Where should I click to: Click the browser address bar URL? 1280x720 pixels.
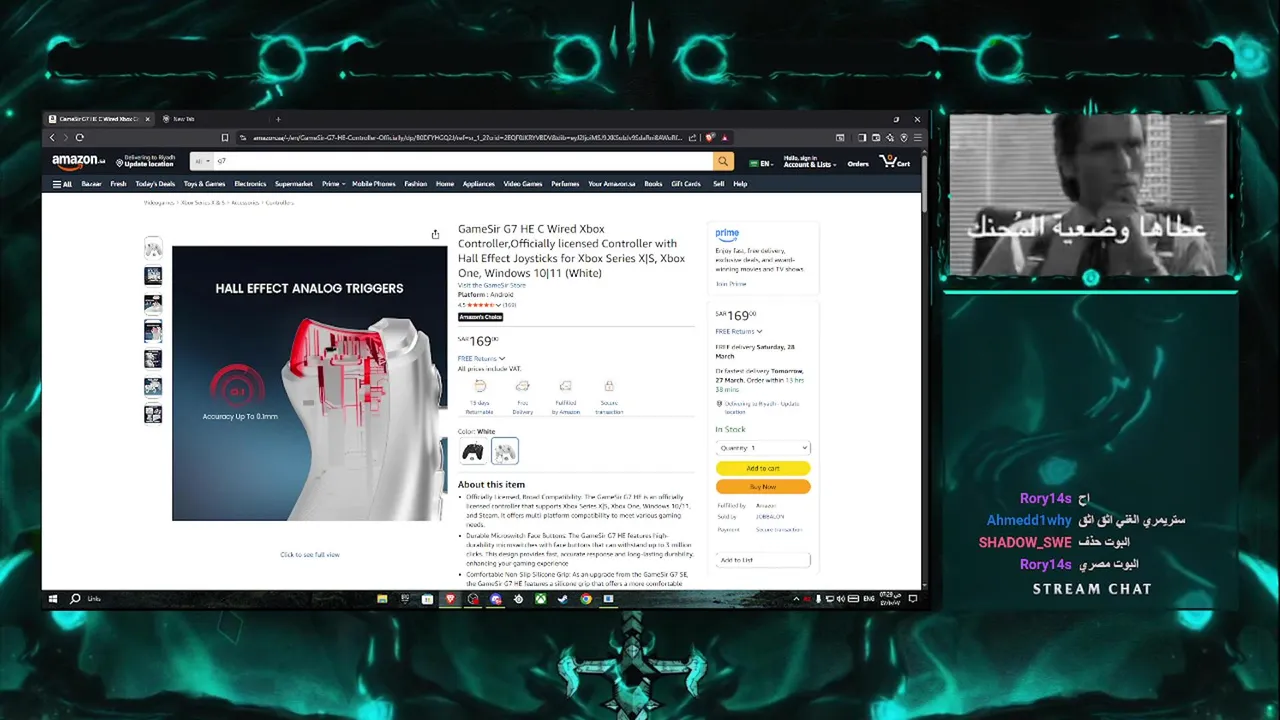tap(467, 138)
